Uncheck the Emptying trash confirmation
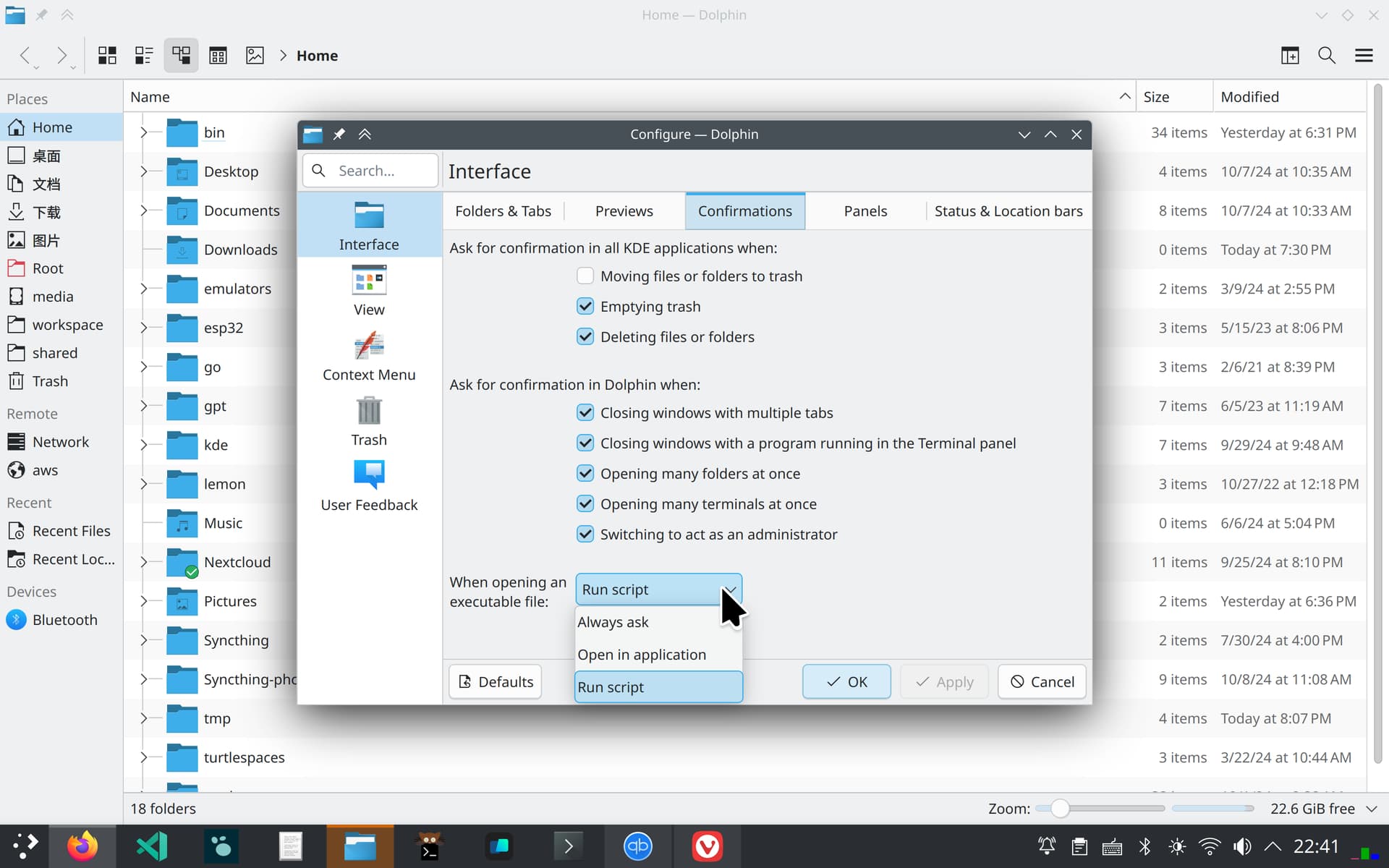1389x868 pixels. (x=585, y=307)
